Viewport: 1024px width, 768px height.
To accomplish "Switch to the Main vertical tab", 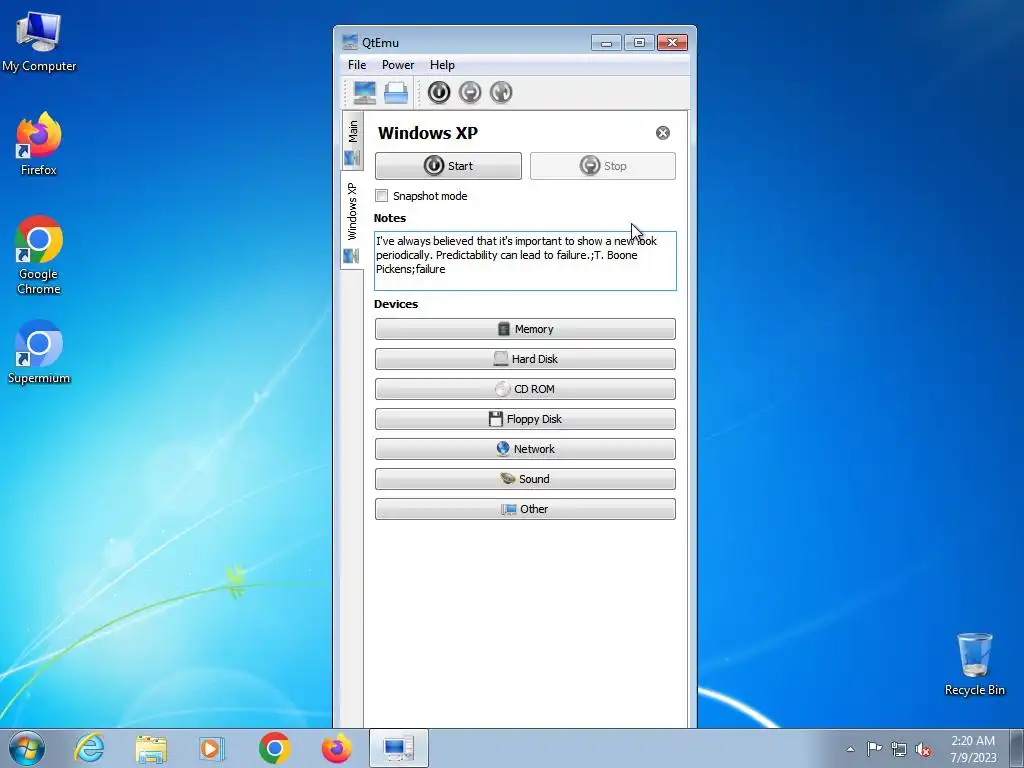I will (x=352, y=140).
